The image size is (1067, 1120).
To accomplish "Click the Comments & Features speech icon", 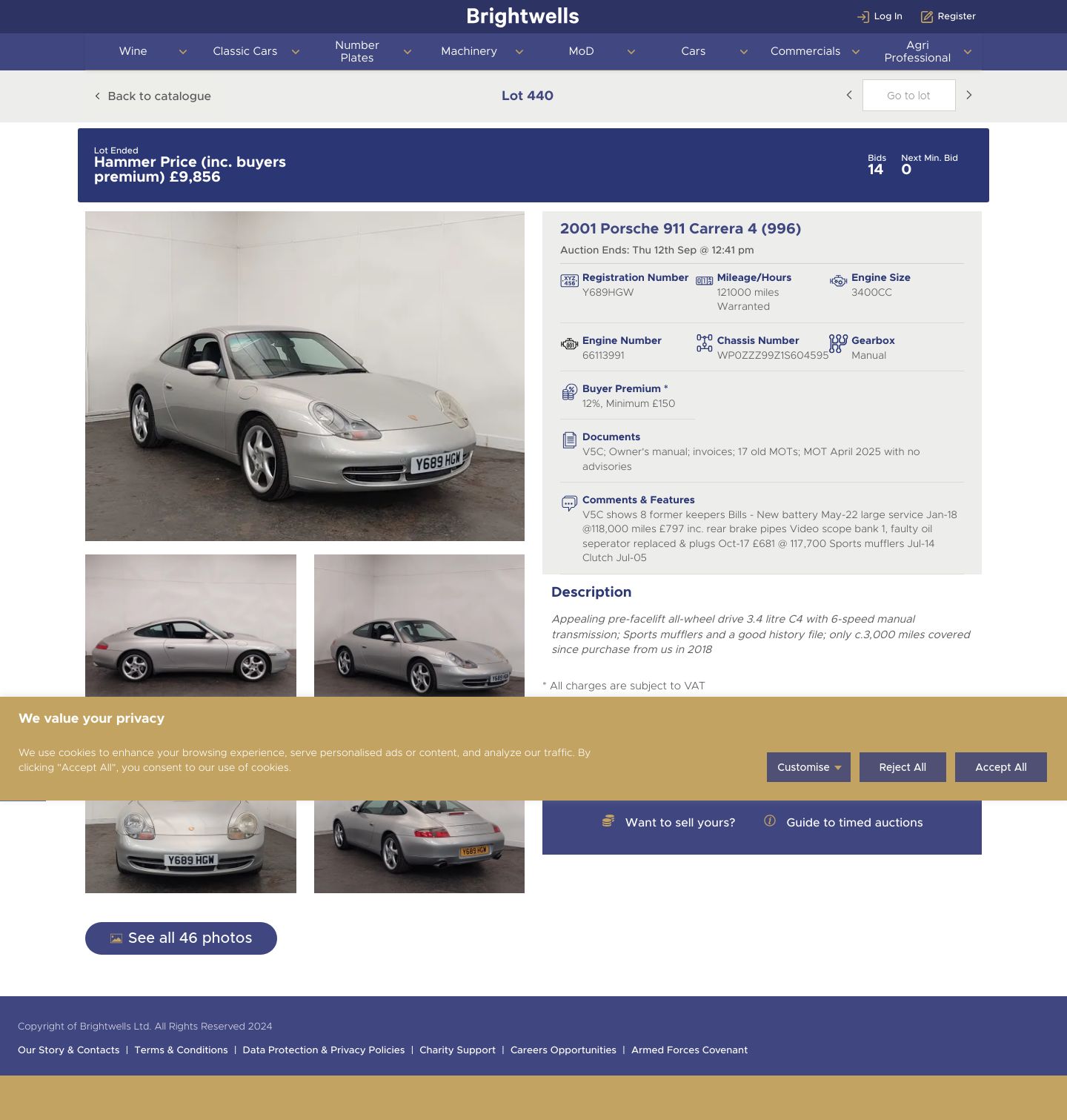I will [569, 503].
